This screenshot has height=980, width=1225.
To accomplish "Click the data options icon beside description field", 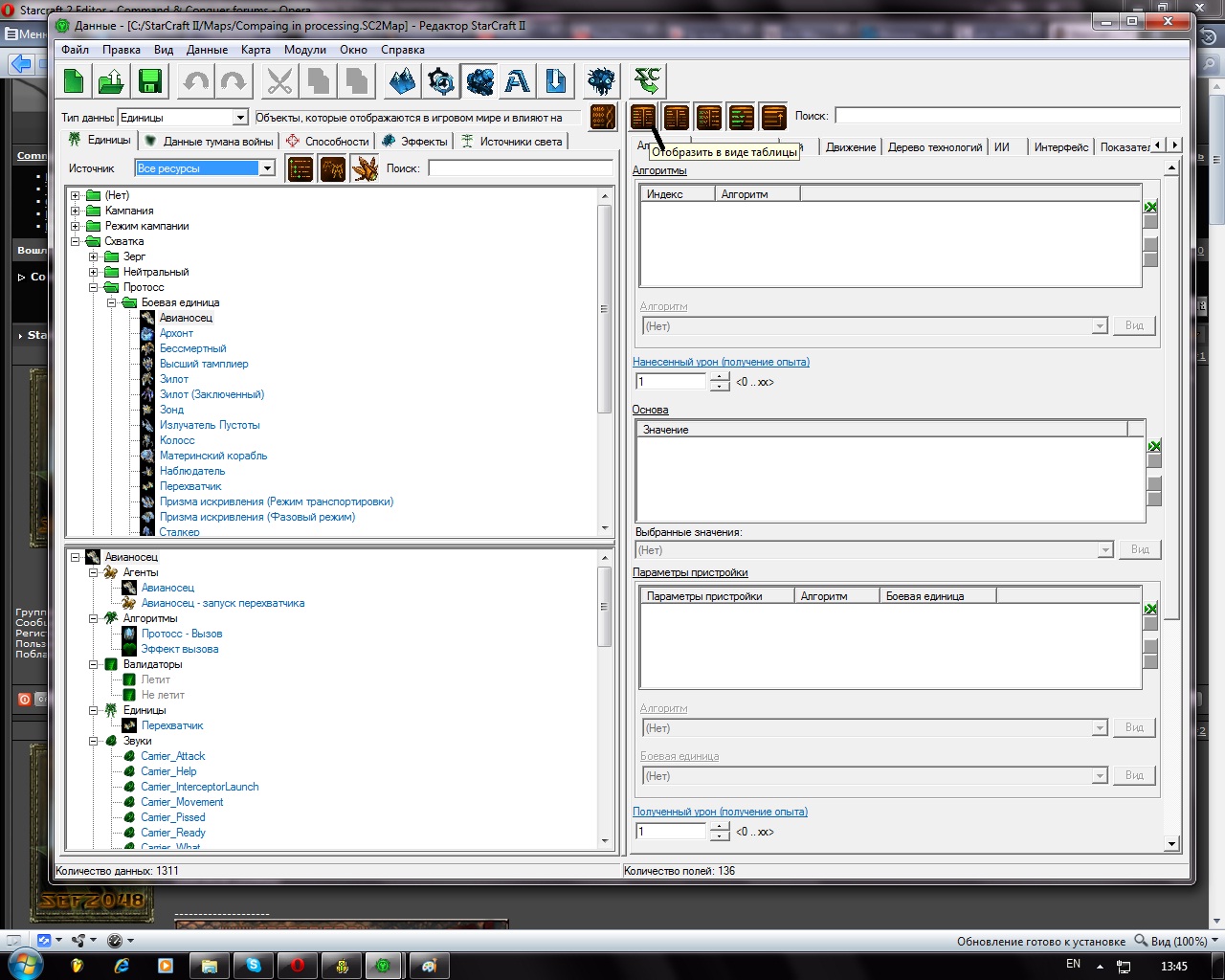I will [602, 118].
